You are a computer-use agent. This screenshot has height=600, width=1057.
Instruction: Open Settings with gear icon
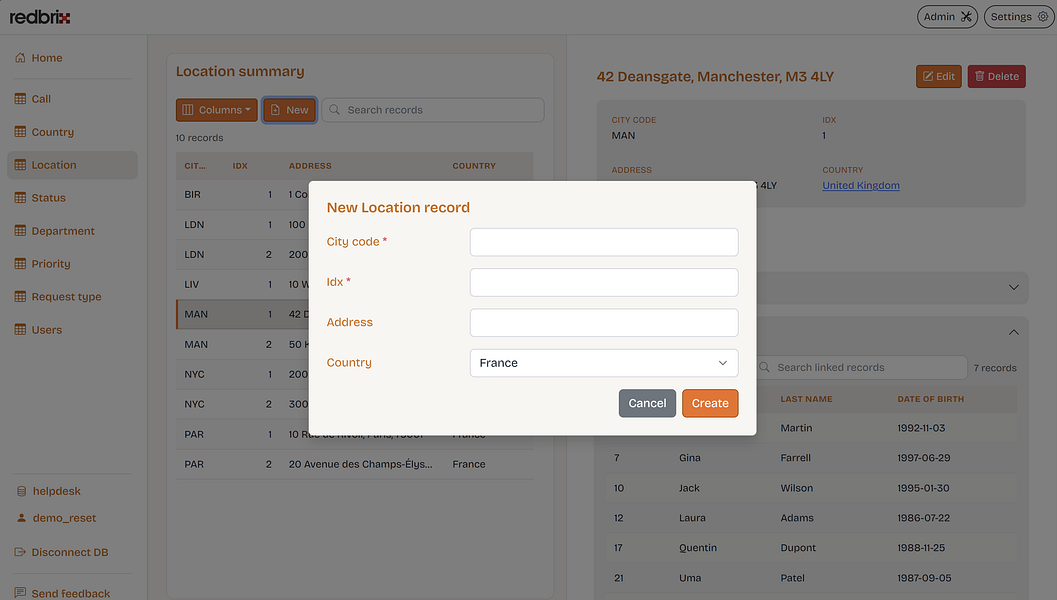click(x=1019, y=17)
